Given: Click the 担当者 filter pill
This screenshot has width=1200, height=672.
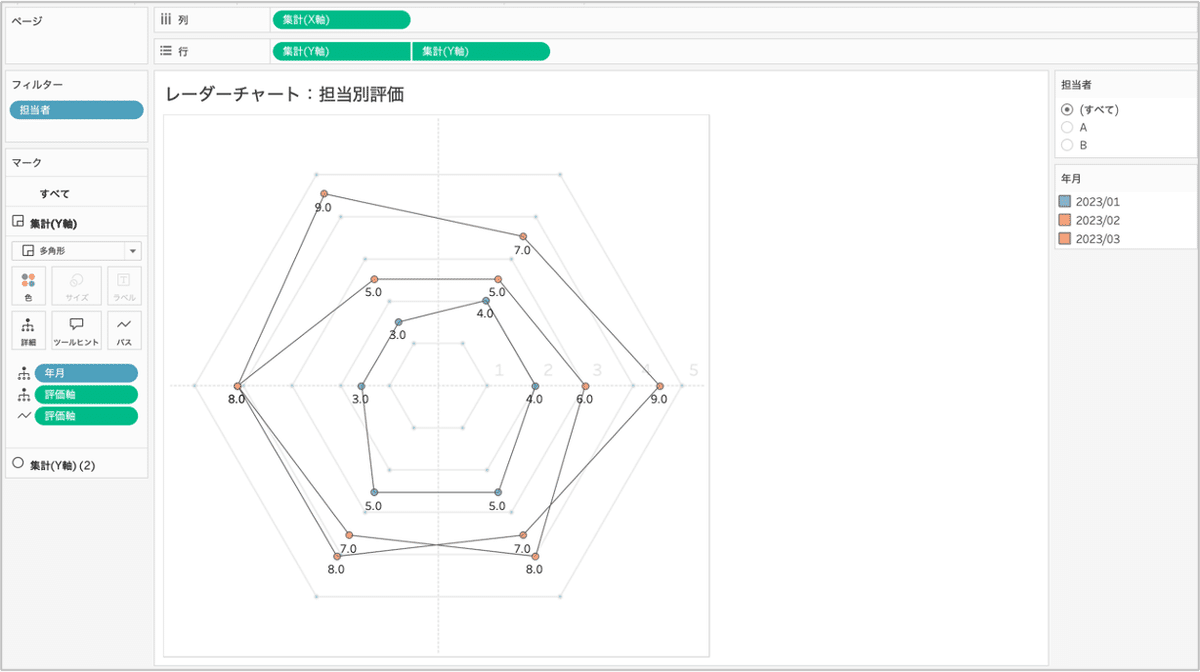Looking at the screenshot, I should tap(76, 110).
